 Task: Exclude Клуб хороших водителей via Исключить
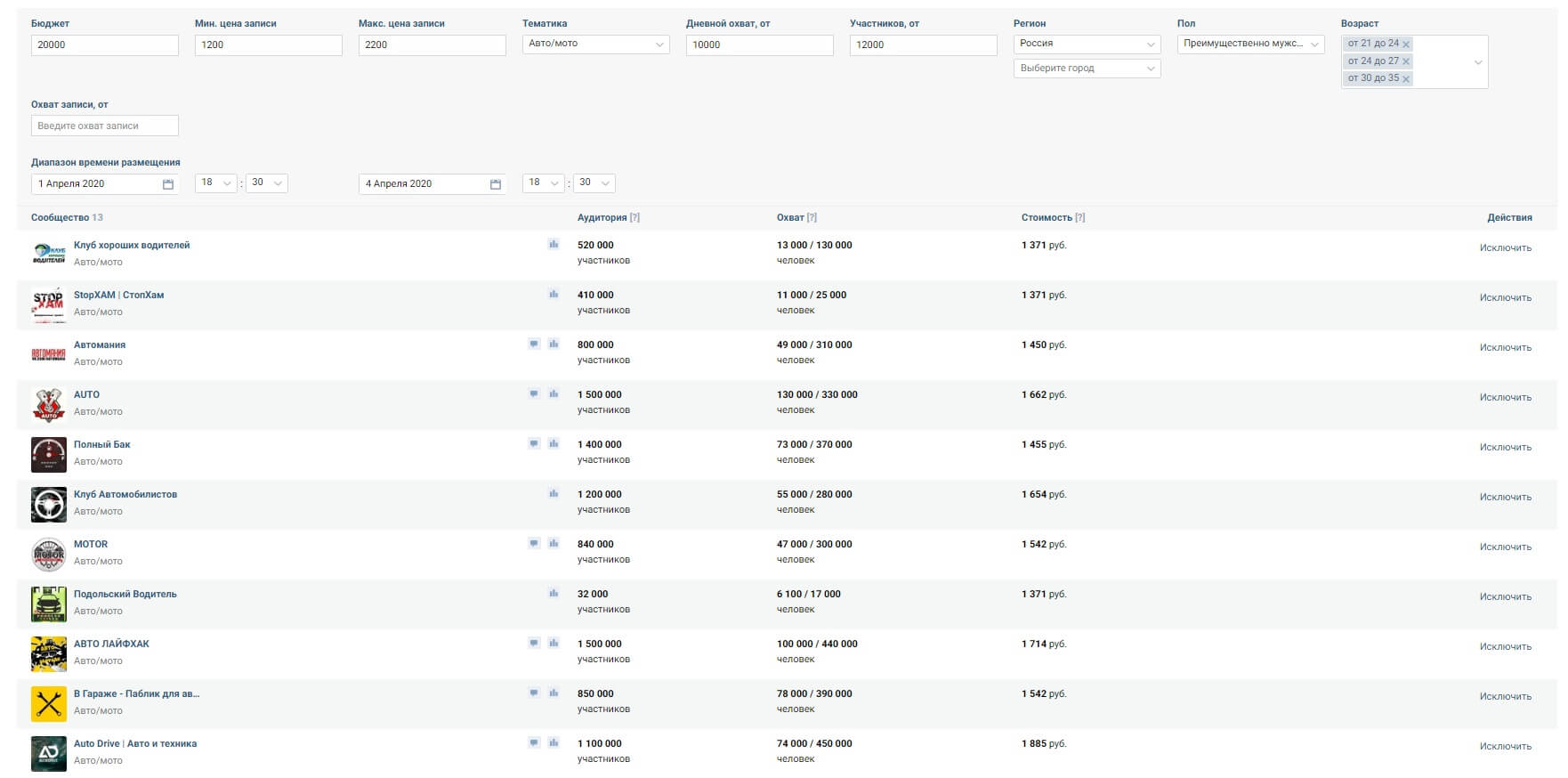[1506, 248]
